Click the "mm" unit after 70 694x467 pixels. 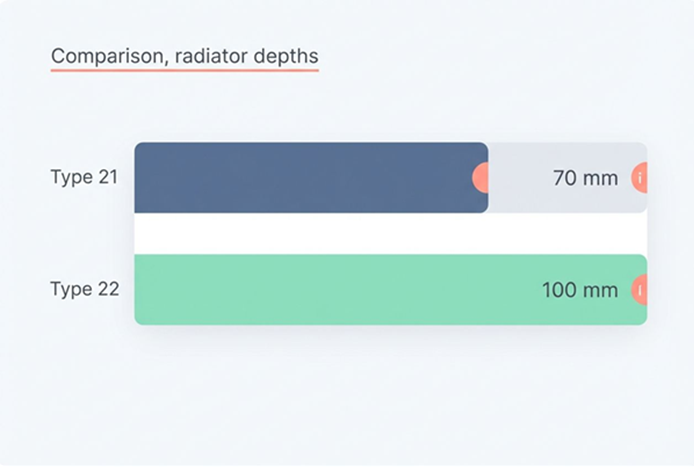602,179
